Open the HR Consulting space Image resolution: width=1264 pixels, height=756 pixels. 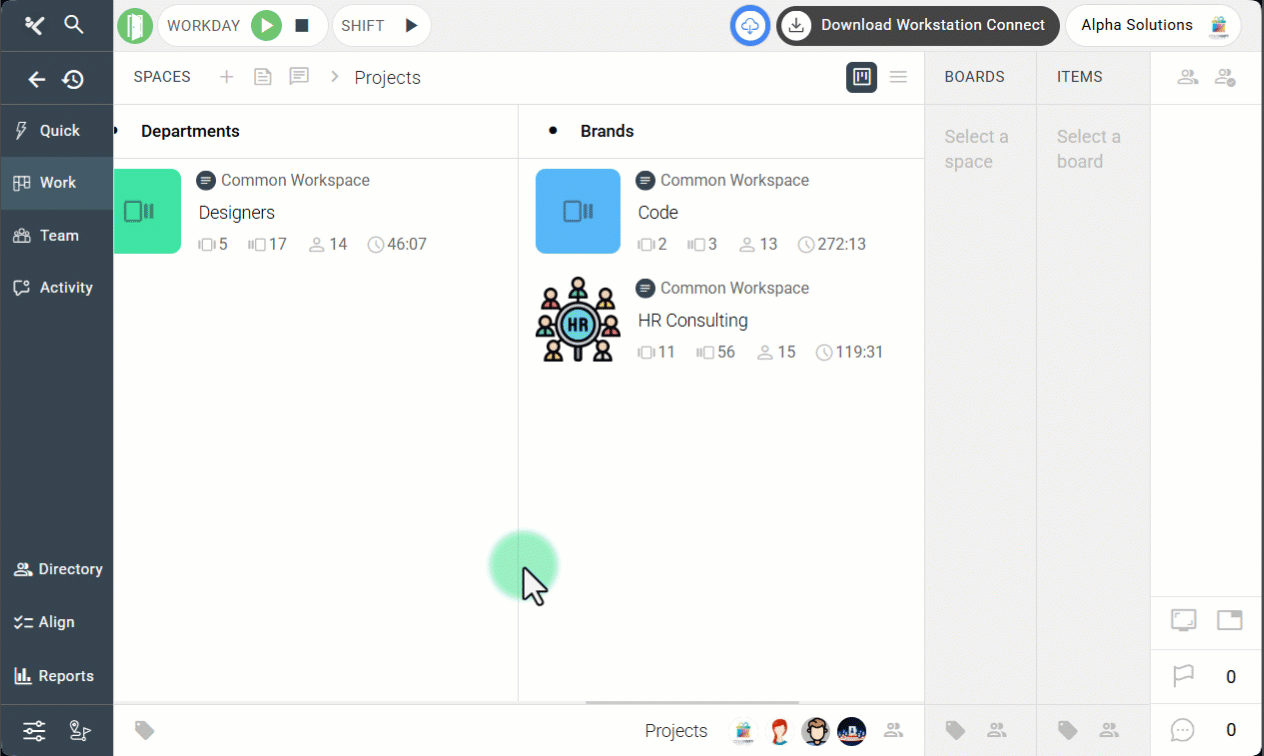[x=692, y=321]
